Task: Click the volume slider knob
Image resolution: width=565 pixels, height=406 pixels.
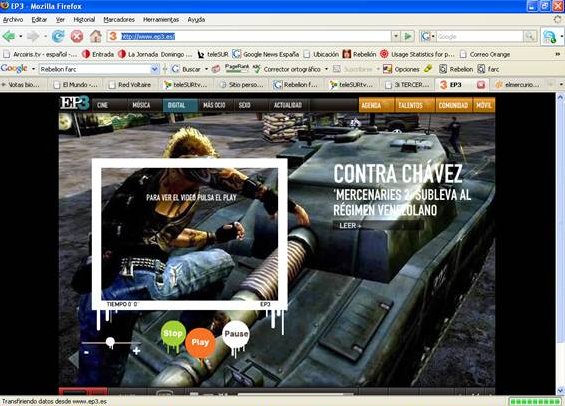Action: pyautogui.click(x=110, y=342)
